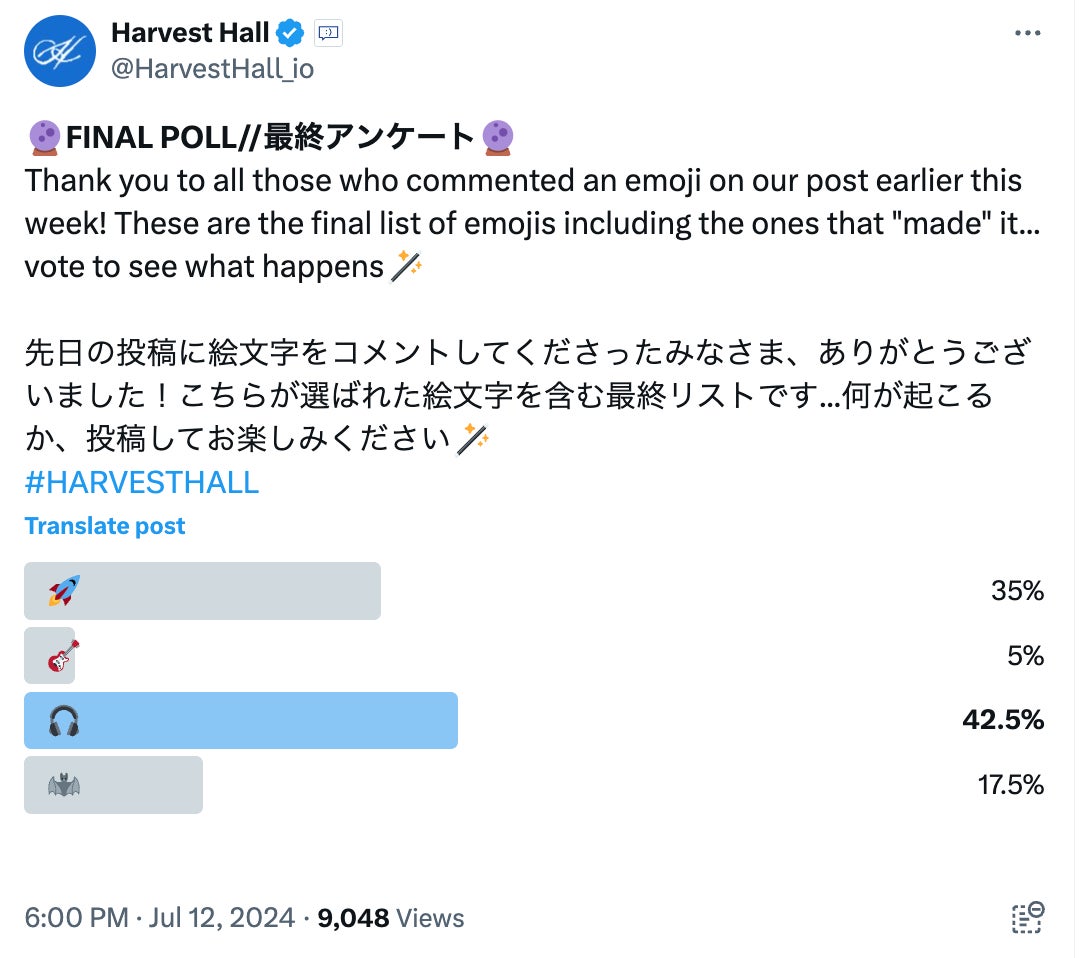Screen dimensions: 1092x958
Task: Click the Harvest Hall profile avatar
Action: 59,50
